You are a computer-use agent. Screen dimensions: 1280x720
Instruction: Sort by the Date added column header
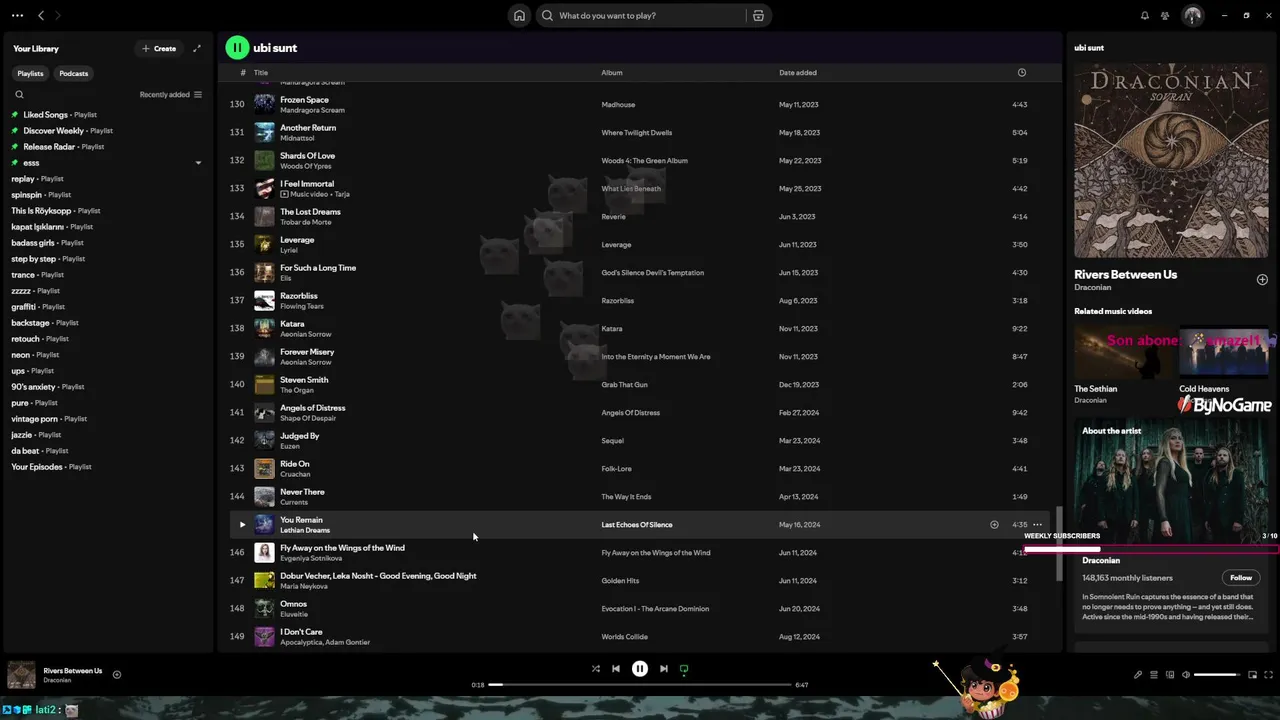[x=798, y=72]
